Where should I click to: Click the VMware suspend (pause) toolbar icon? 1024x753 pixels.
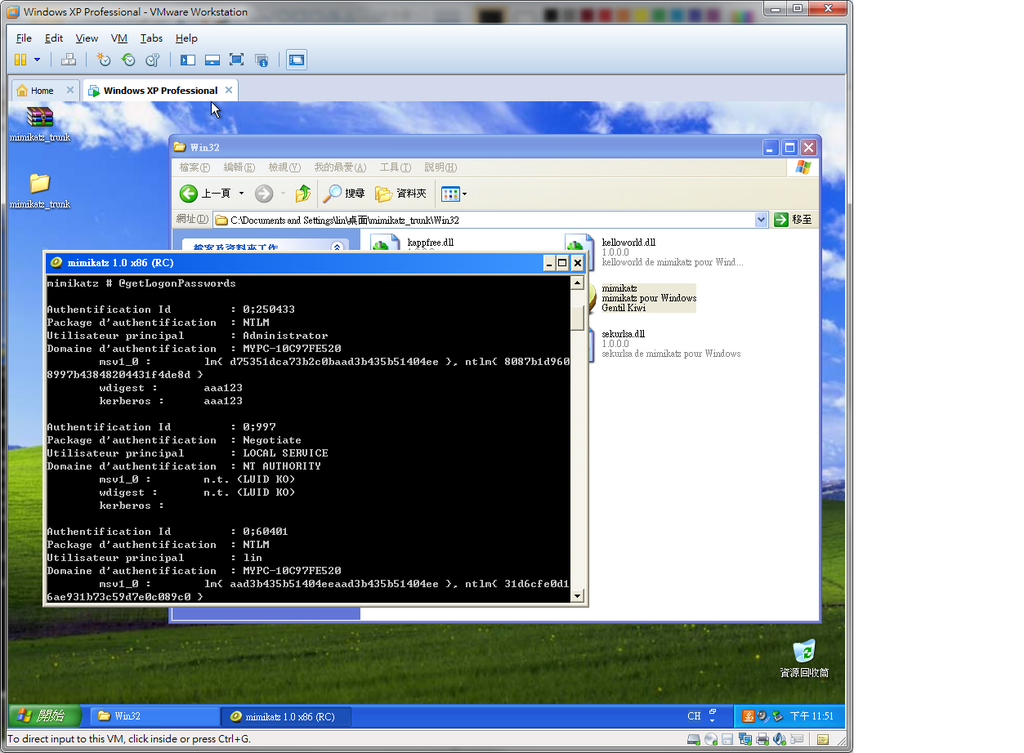(x=20, y=60)
